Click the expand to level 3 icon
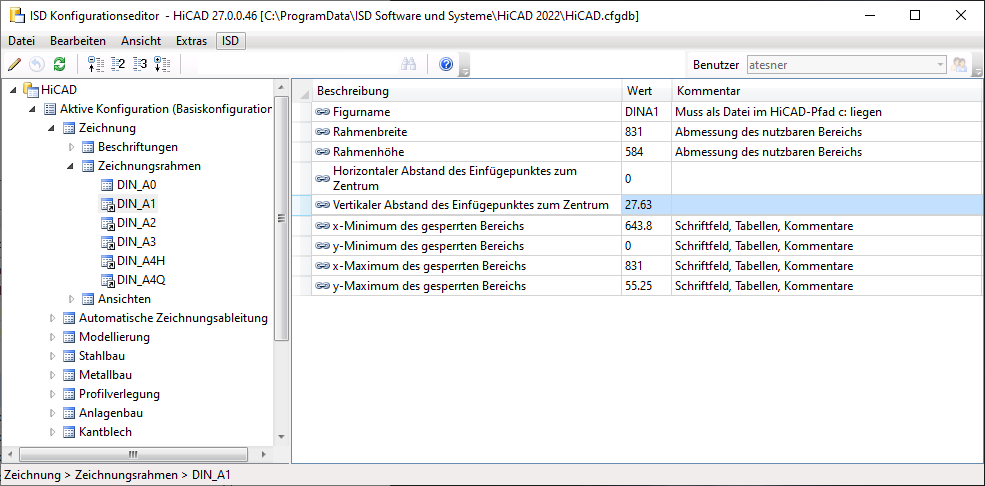Image resolution: width=985 pixels, height=486 pixels. point(140,63)
